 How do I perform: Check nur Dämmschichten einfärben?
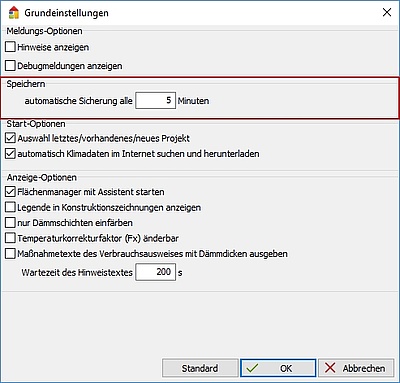[10, 222]
